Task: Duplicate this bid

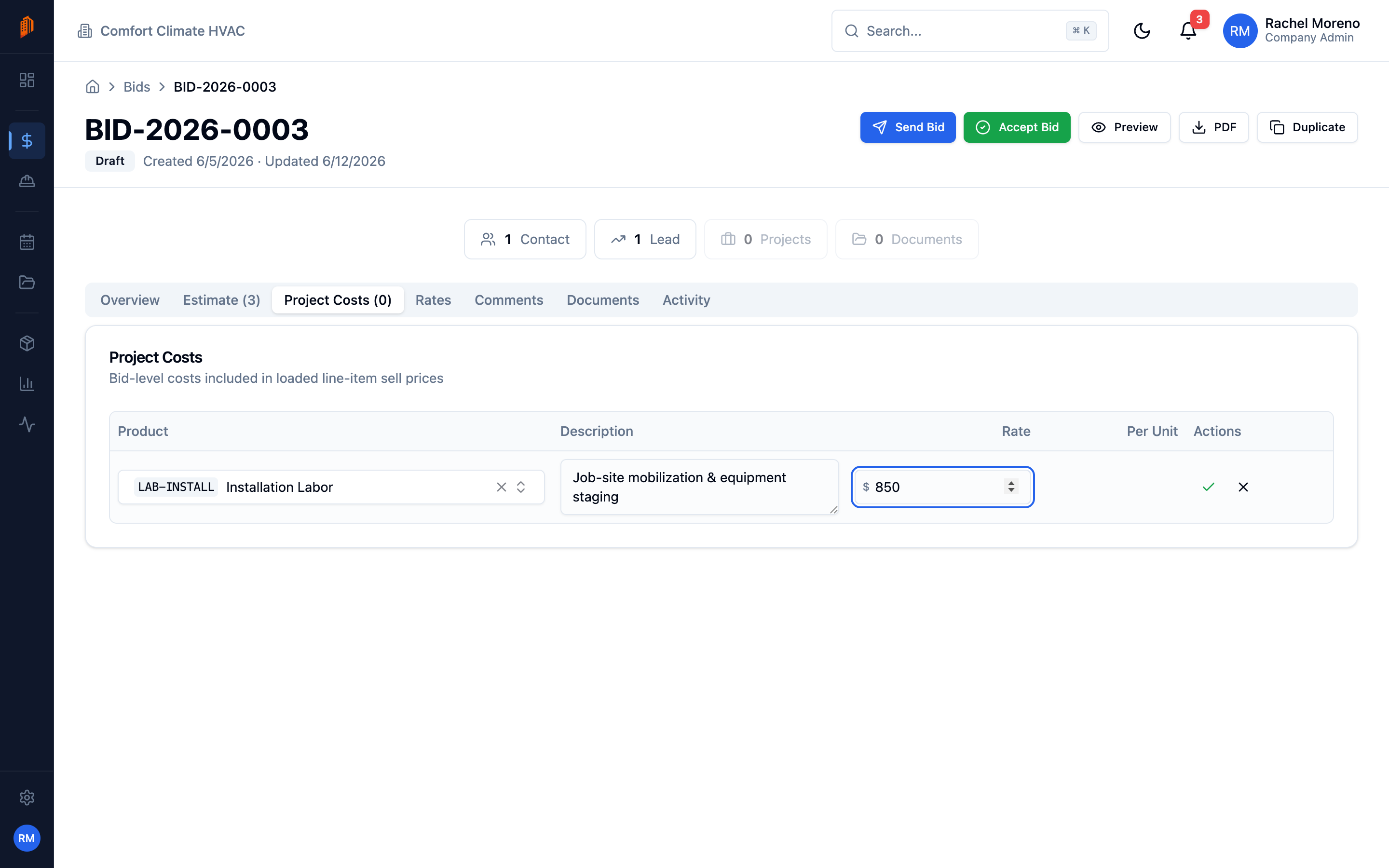Action: click(x=1307, y=127)
